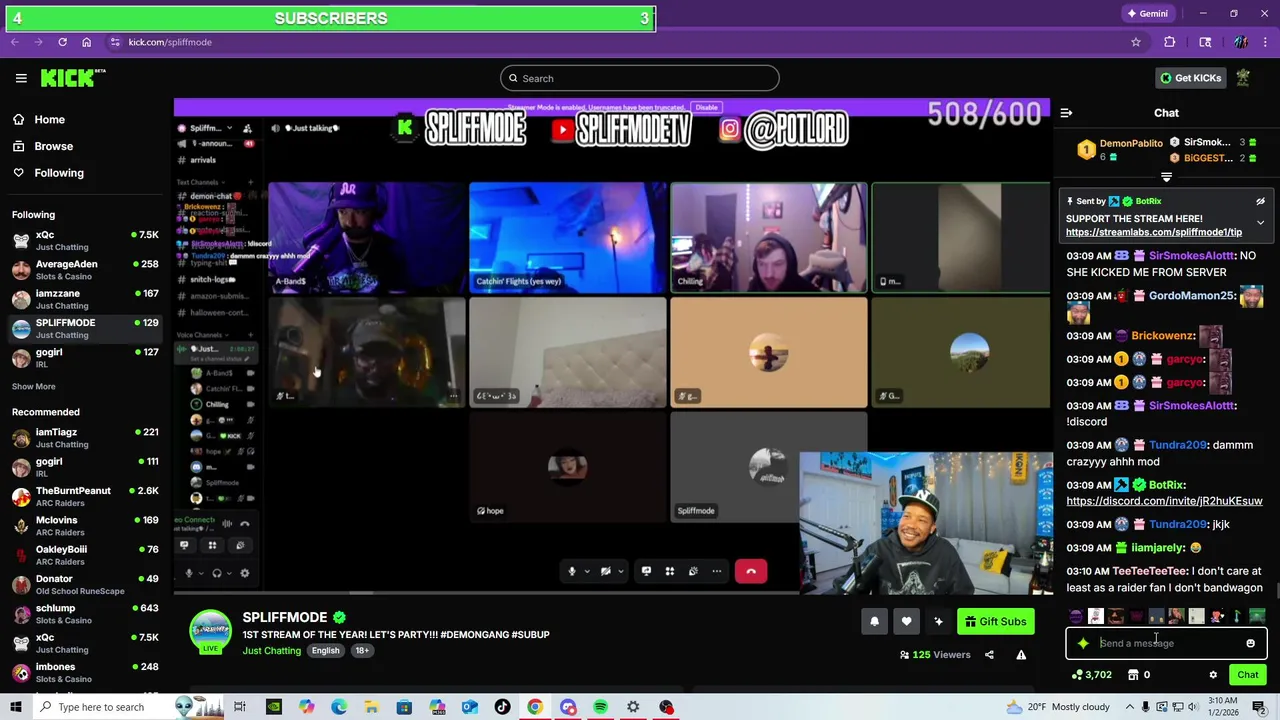Open iamTiagz recommended channel
Screen dimensions: 1280x720
(85, 438)
